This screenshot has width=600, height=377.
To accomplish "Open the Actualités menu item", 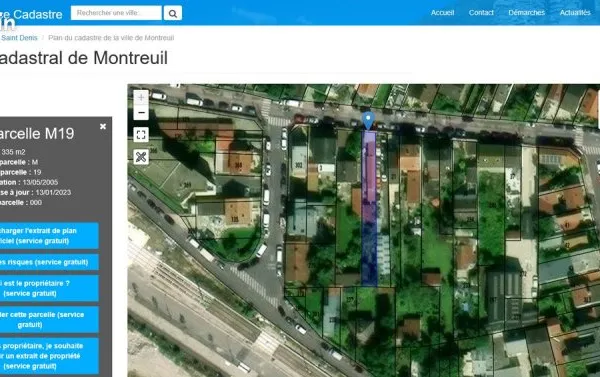I will coord(575,13).
